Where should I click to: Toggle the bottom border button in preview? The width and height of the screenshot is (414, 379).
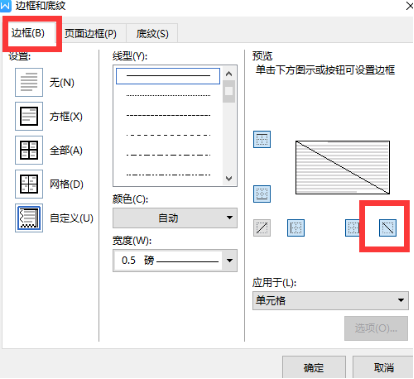coord(262,194)
